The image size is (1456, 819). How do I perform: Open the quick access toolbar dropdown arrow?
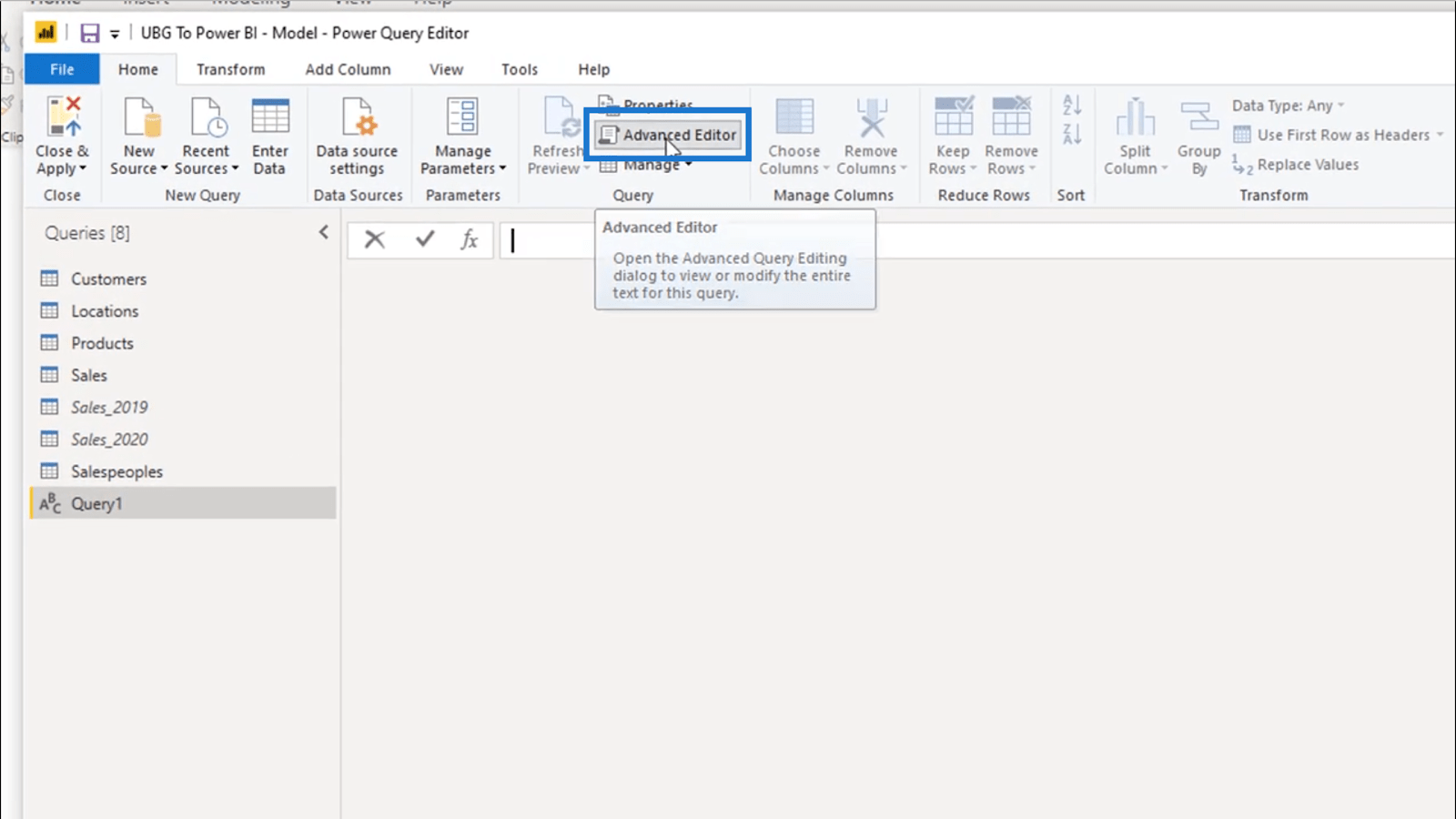[x=115, y=35]
